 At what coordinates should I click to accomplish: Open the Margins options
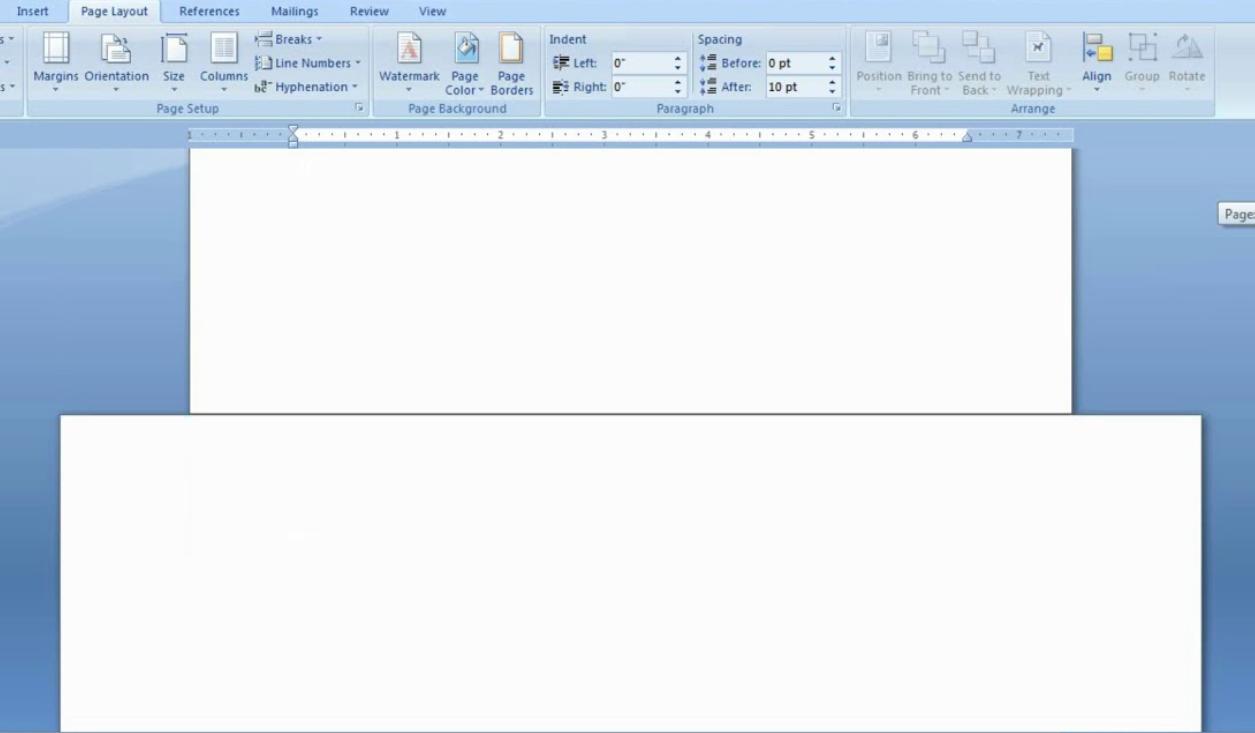pyautogui.click(x=55, y=62)
